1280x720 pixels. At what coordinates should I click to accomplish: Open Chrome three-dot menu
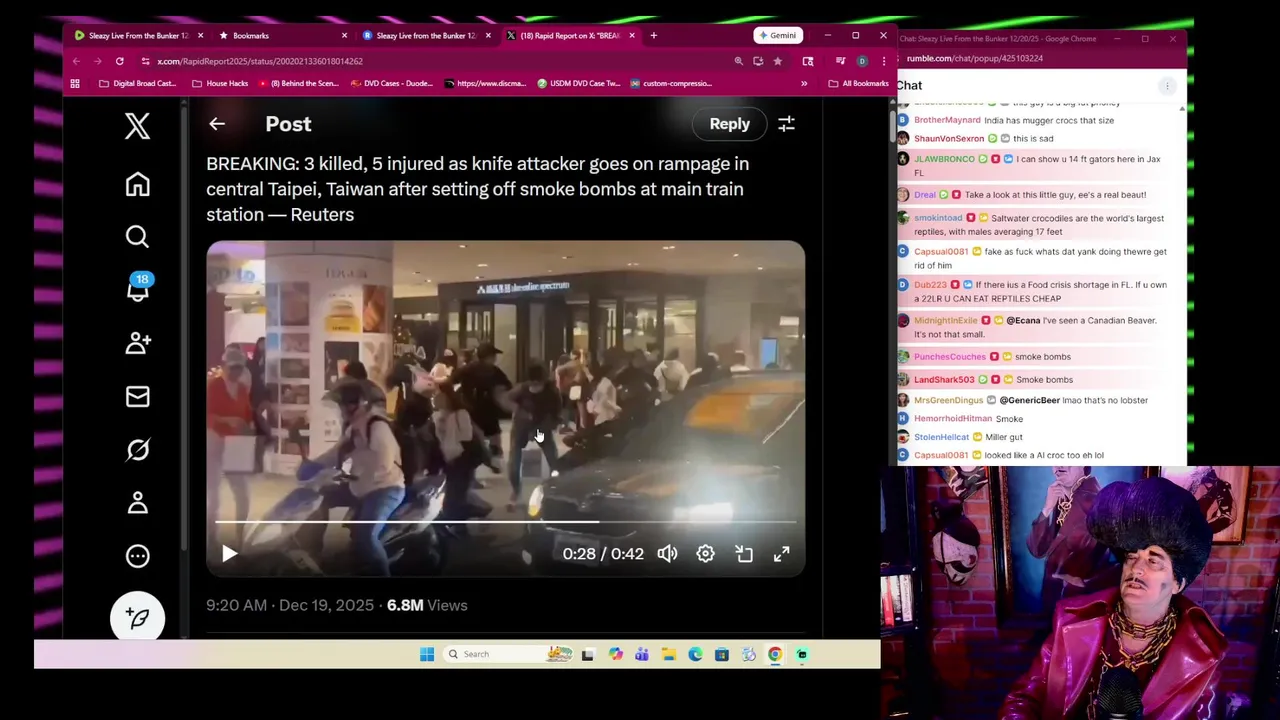point(883,61)
